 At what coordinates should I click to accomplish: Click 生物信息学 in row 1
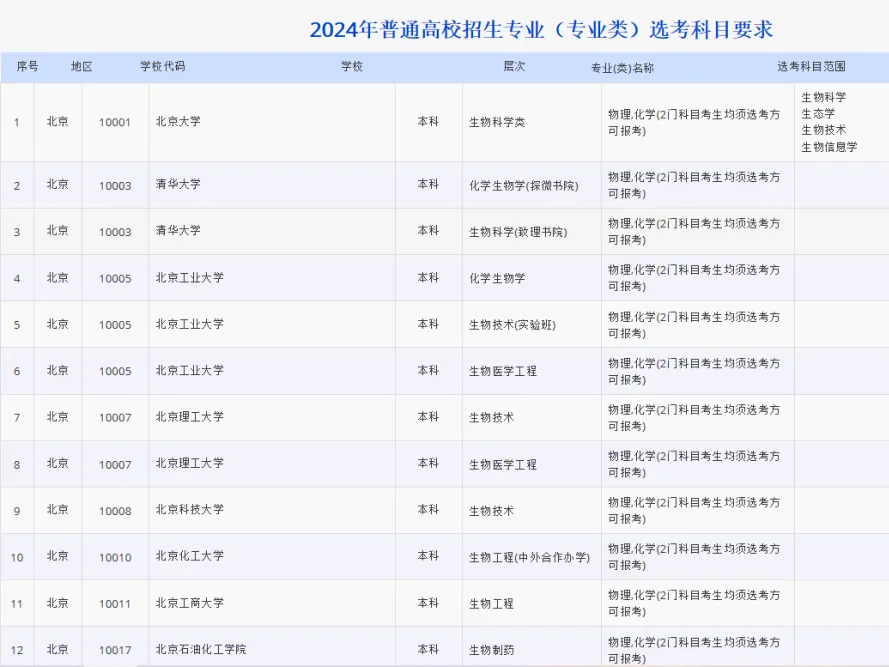point(829,147)
